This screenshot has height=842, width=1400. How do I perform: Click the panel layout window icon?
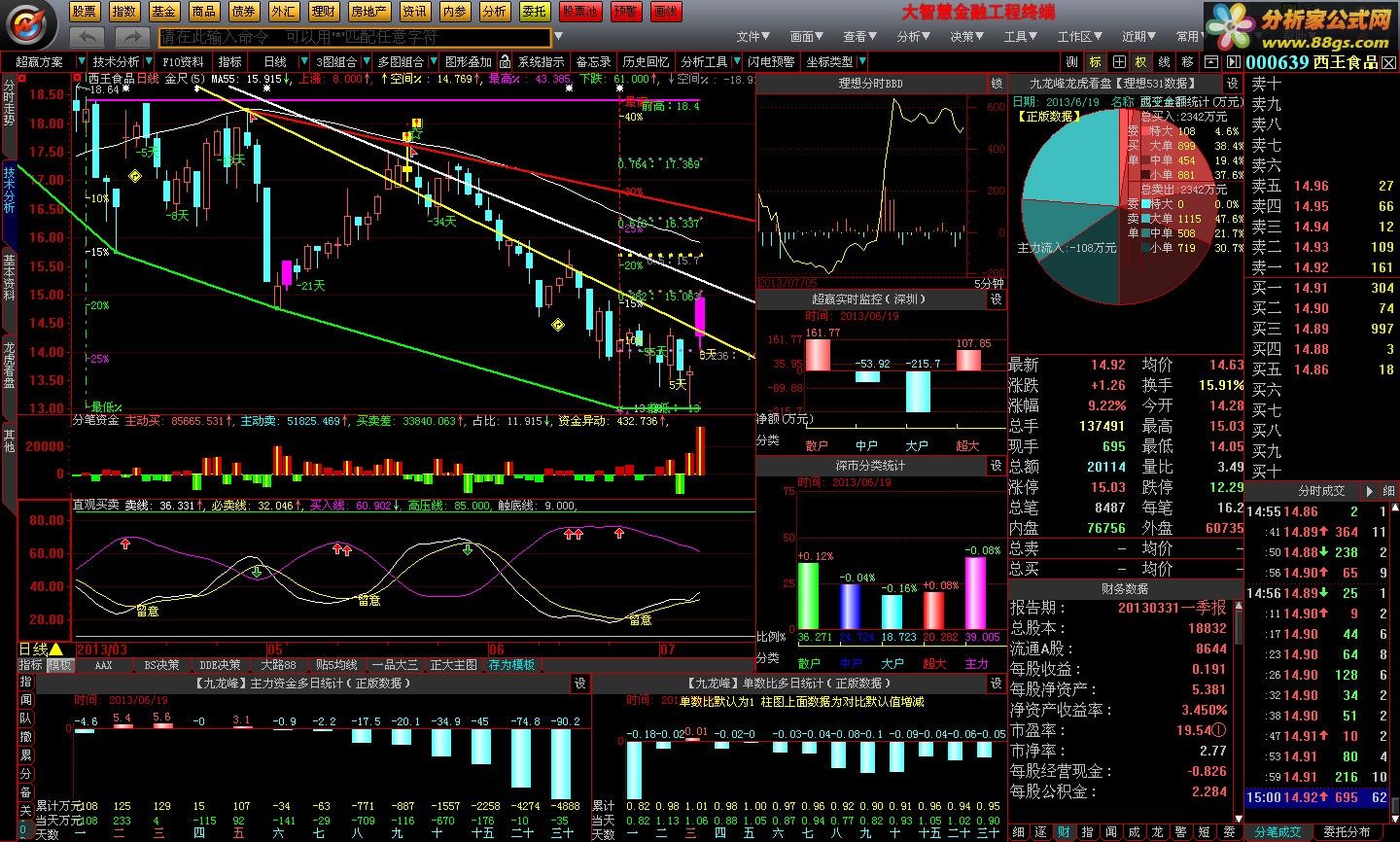pos(1210,61)
